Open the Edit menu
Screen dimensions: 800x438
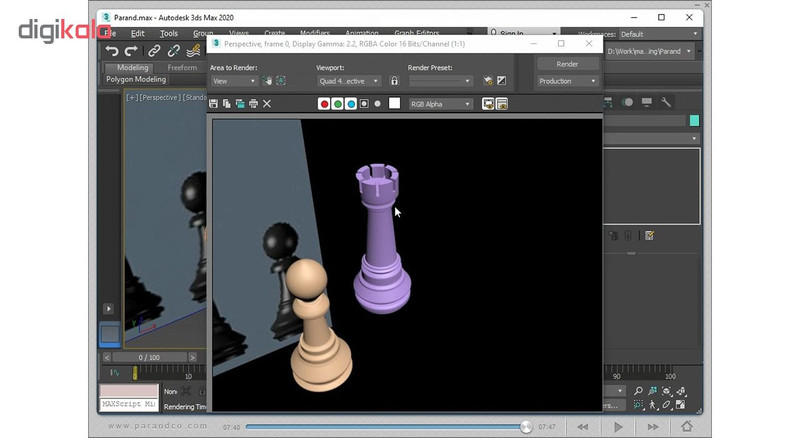tap(138, 33)
